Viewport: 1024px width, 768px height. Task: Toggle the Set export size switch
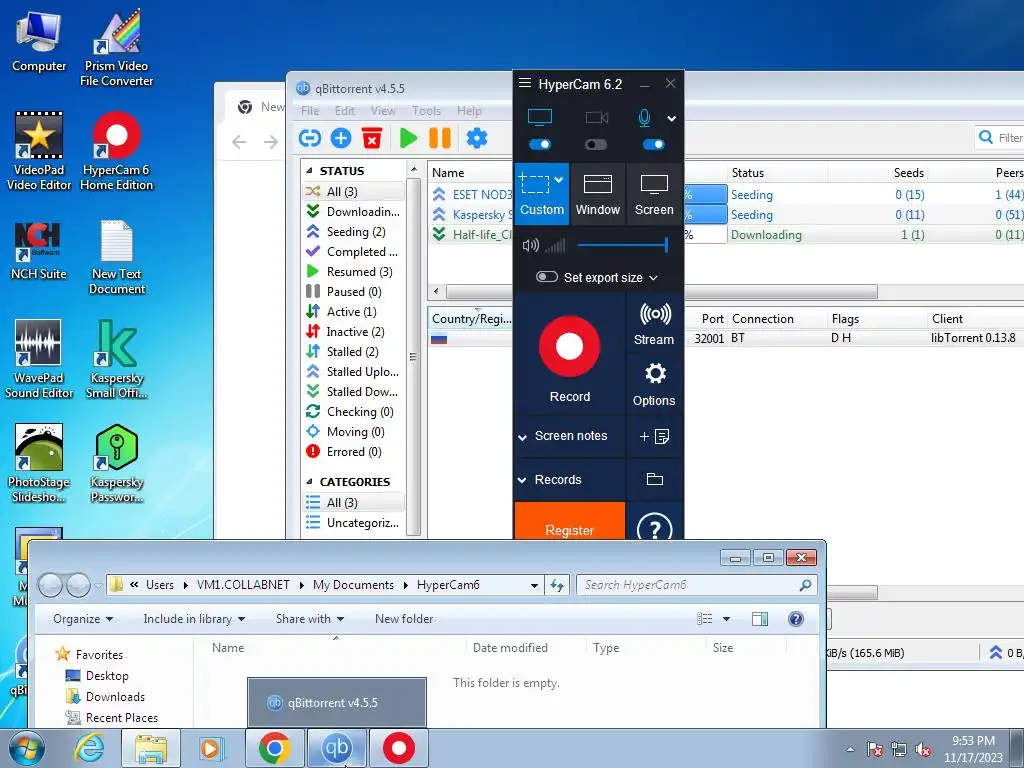pos(547,277)
